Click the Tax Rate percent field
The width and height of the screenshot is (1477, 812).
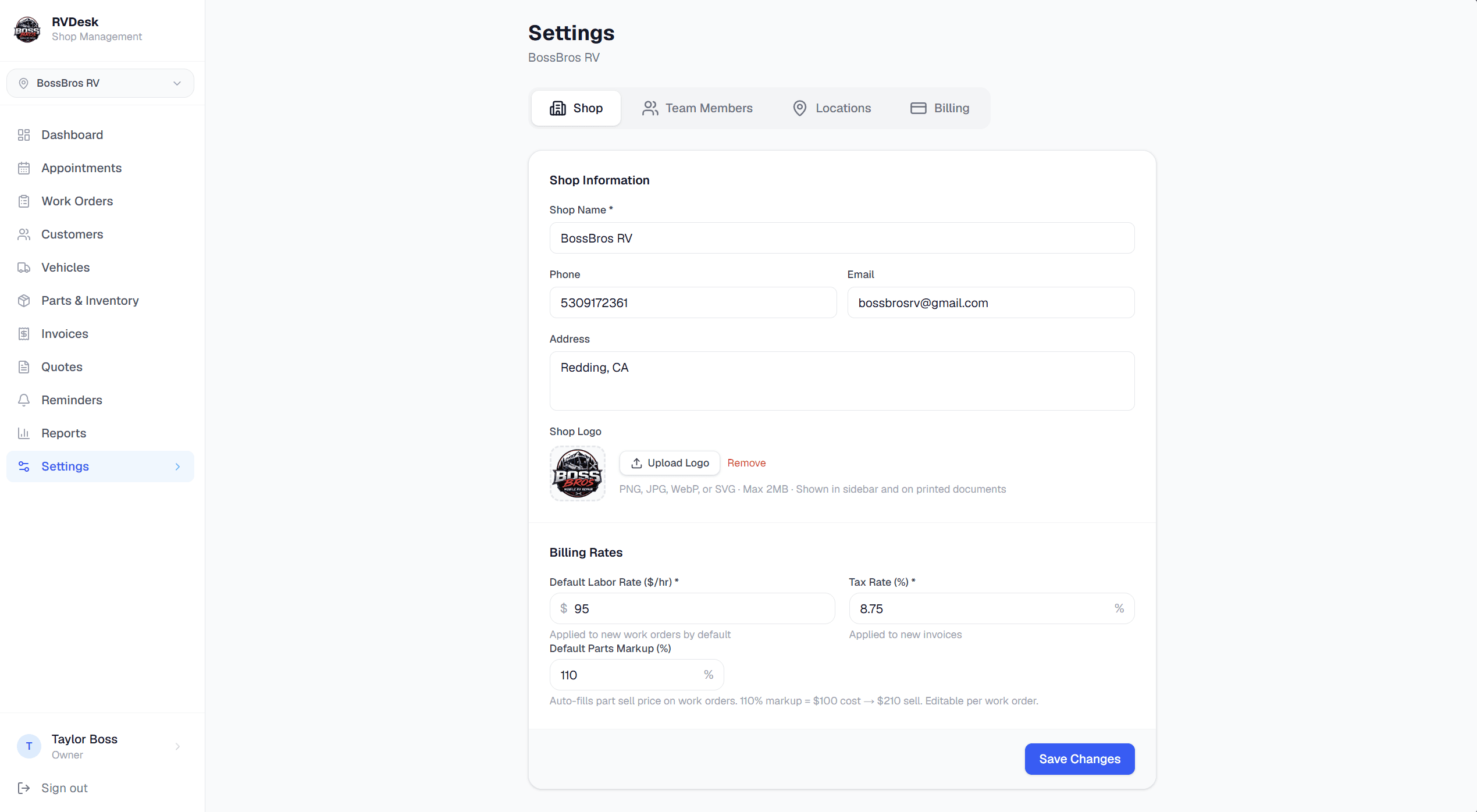coord(992,608)
